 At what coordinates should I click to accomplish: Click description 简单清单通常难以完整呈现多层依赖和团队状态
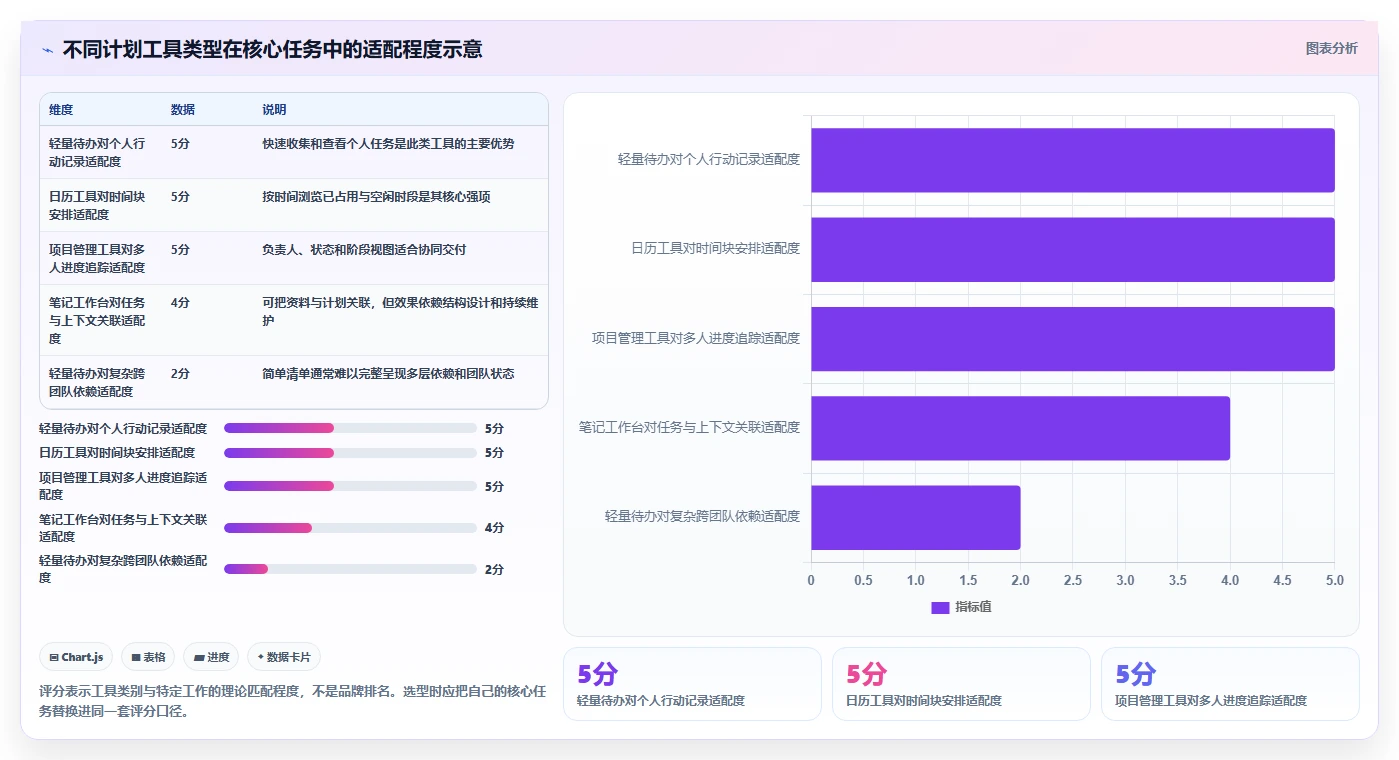pyautogui.click(x=388, y=373)
